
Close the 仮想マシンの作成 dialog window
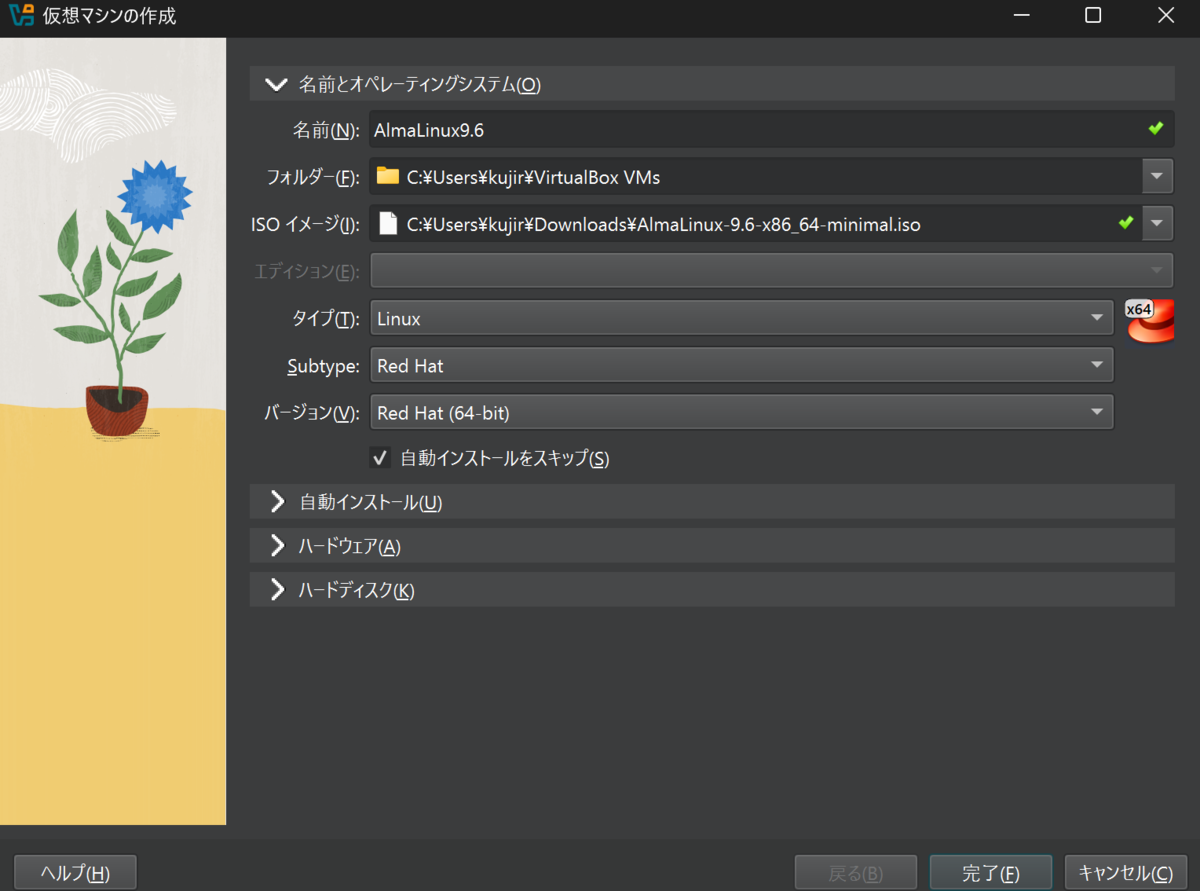1165,15
